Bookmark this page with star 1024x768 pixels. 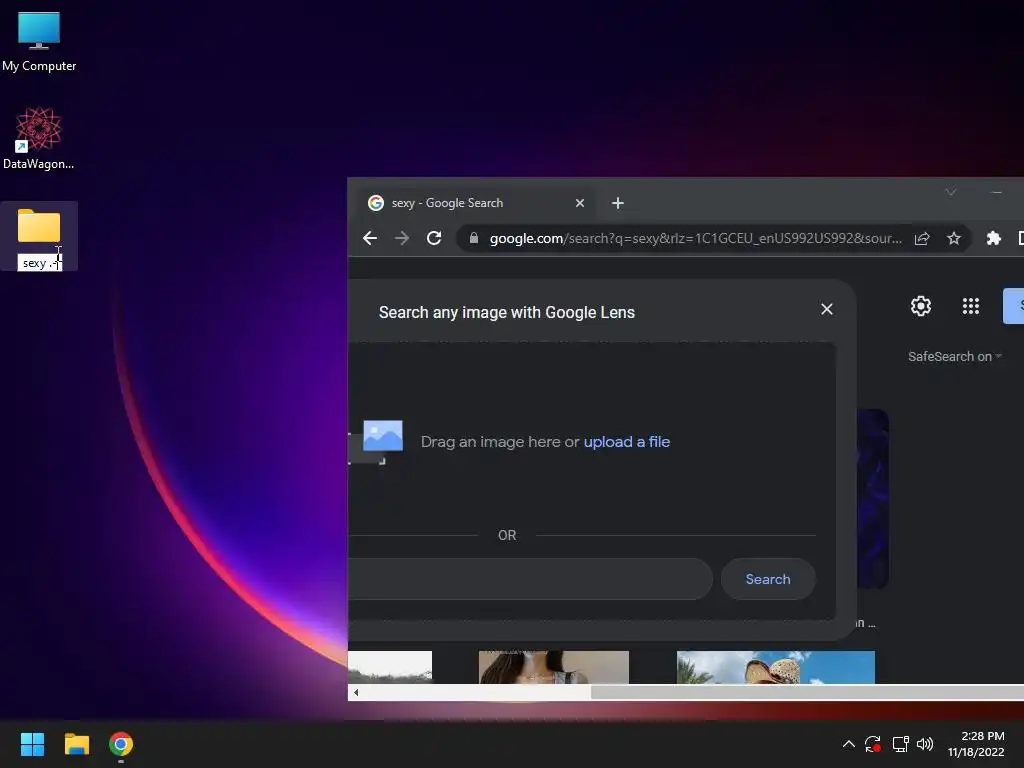click(954, 238)
